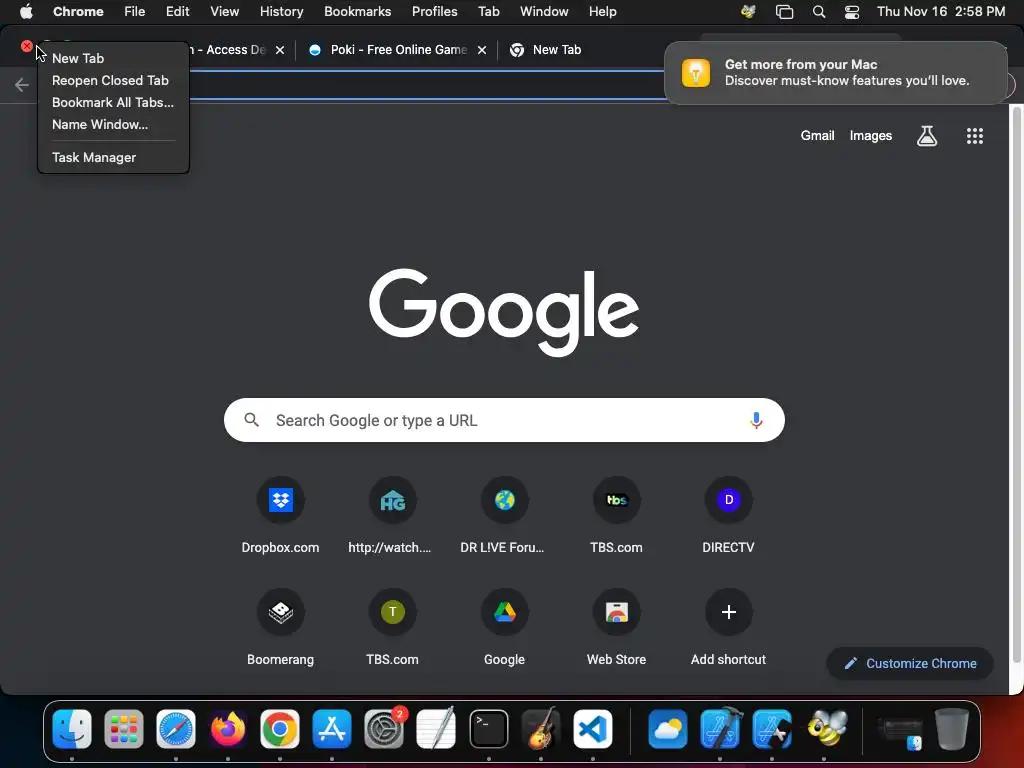Open the Profiles menu
The image size is (1024, 768).
coord(434,12)
